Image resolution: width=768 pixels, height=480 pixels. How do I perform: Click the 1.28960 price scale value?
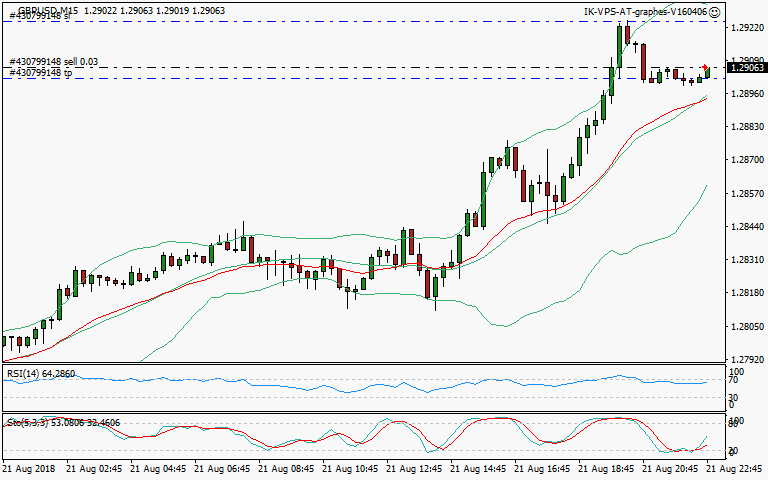coord(747,93)
